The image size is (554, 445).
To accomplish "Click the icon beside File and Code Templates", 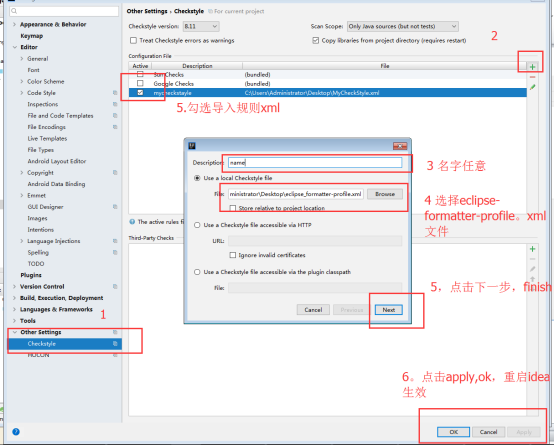I will coord(115,116).
